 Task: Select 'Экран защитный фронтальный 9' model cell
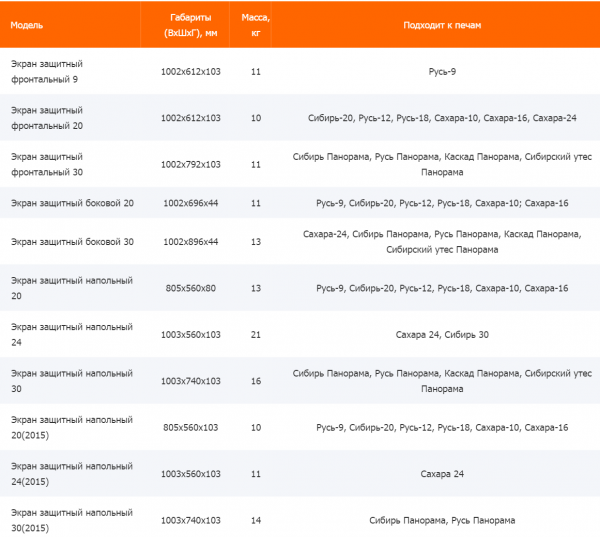pos(51,72)
